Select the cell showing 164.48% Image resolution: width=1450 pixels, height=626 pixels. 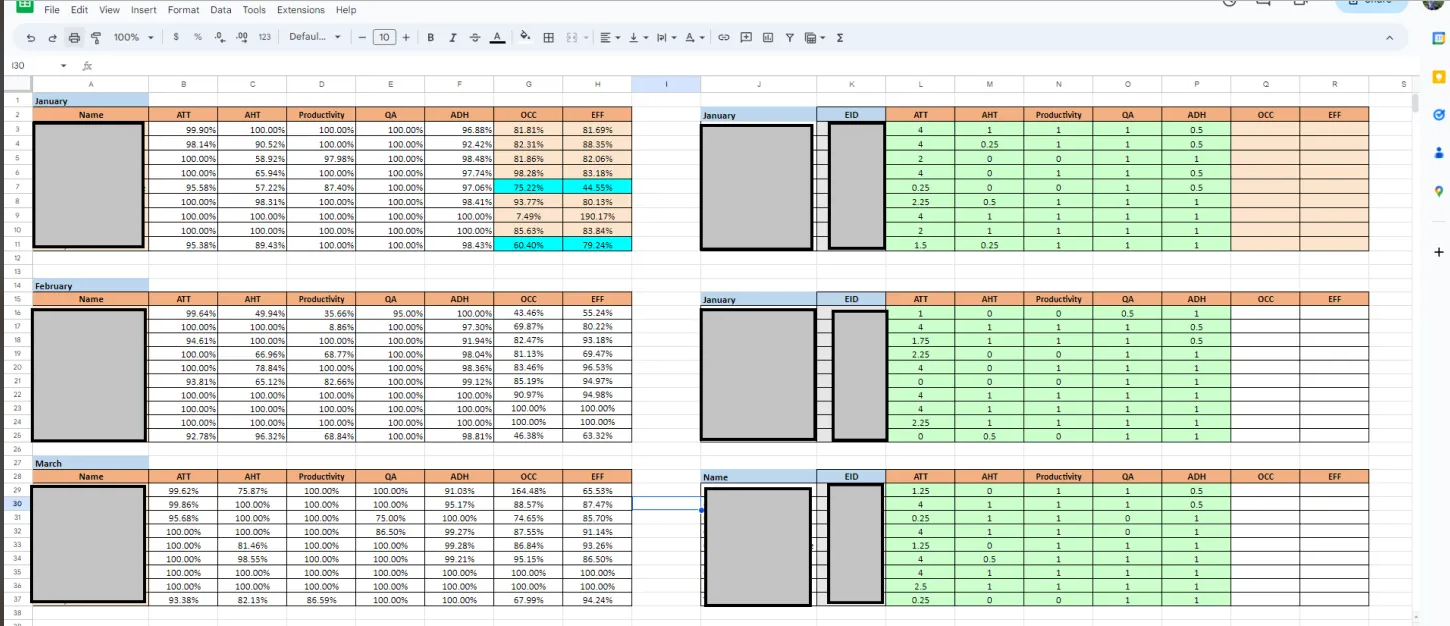(x=528, y=491)
